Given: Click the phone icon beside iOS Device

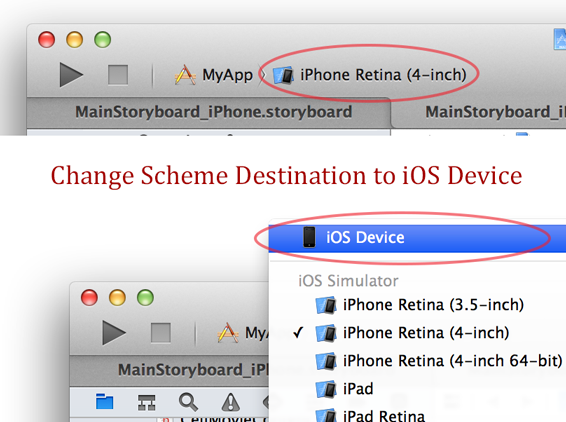Looking at the screenshot, I should 309,238.
